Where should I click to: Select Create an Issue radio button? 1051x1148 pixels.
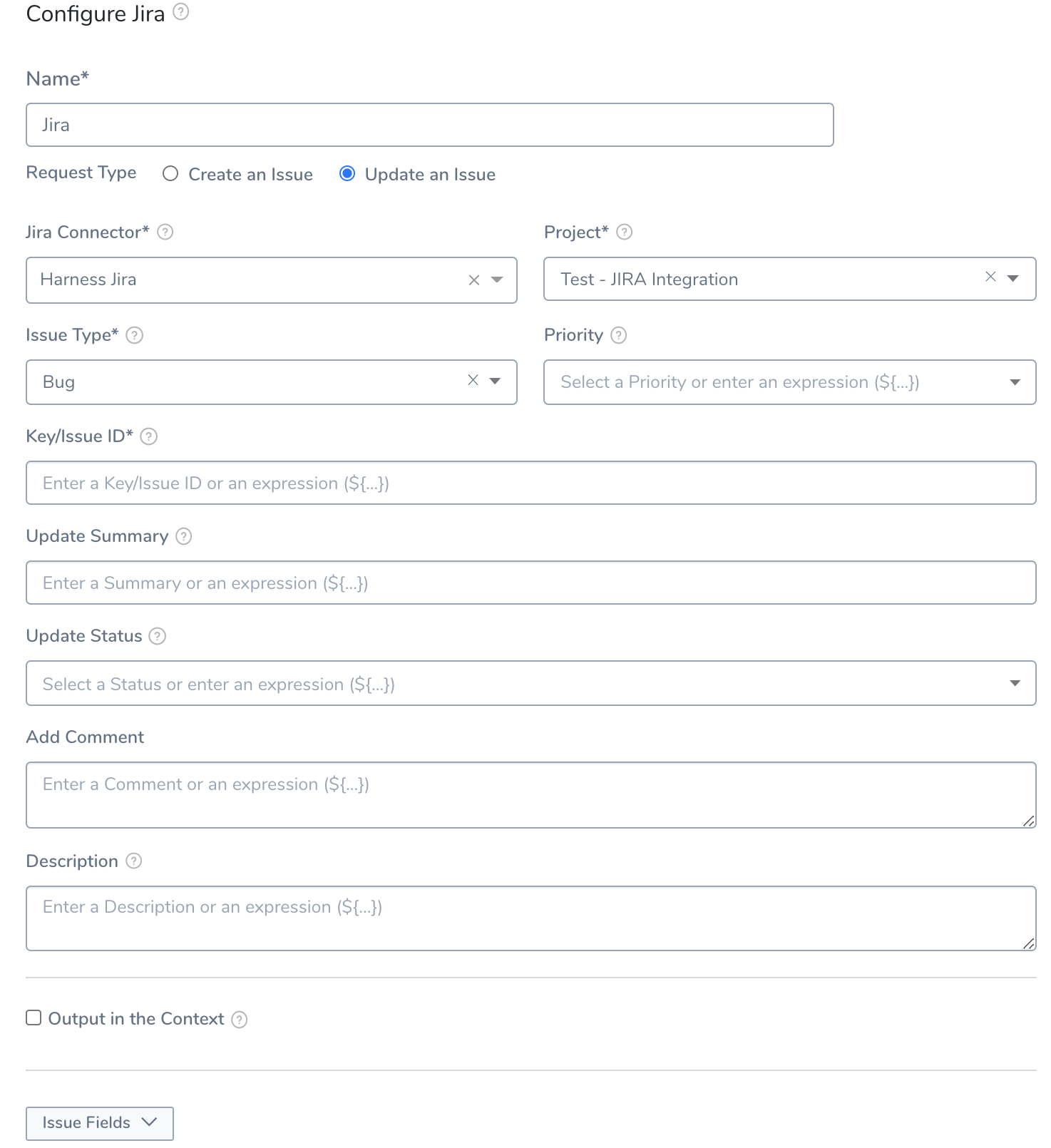(170, 174)
